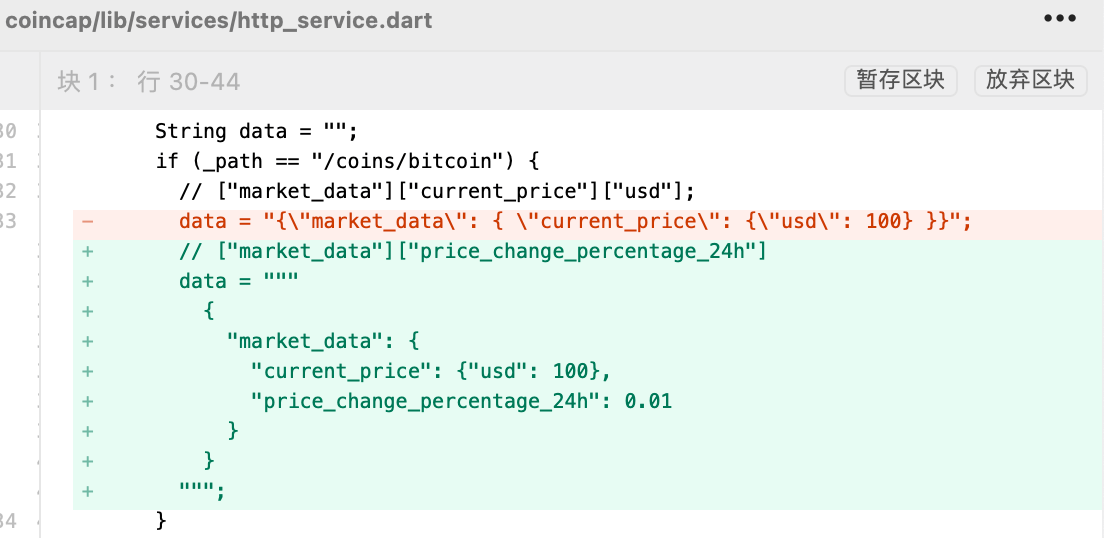Click line number 31 in the gutter
1104x538 pixels.
[9, 161]
